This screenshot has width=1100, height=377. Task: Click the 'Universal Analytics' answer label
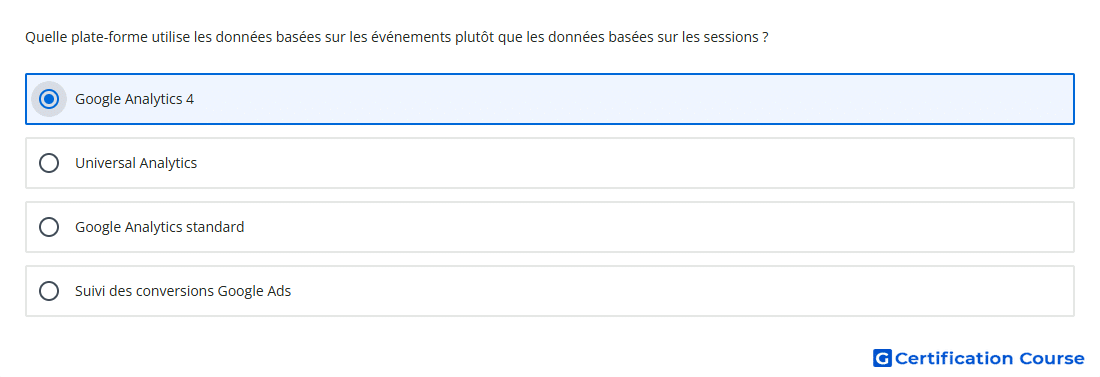(136, 163)
